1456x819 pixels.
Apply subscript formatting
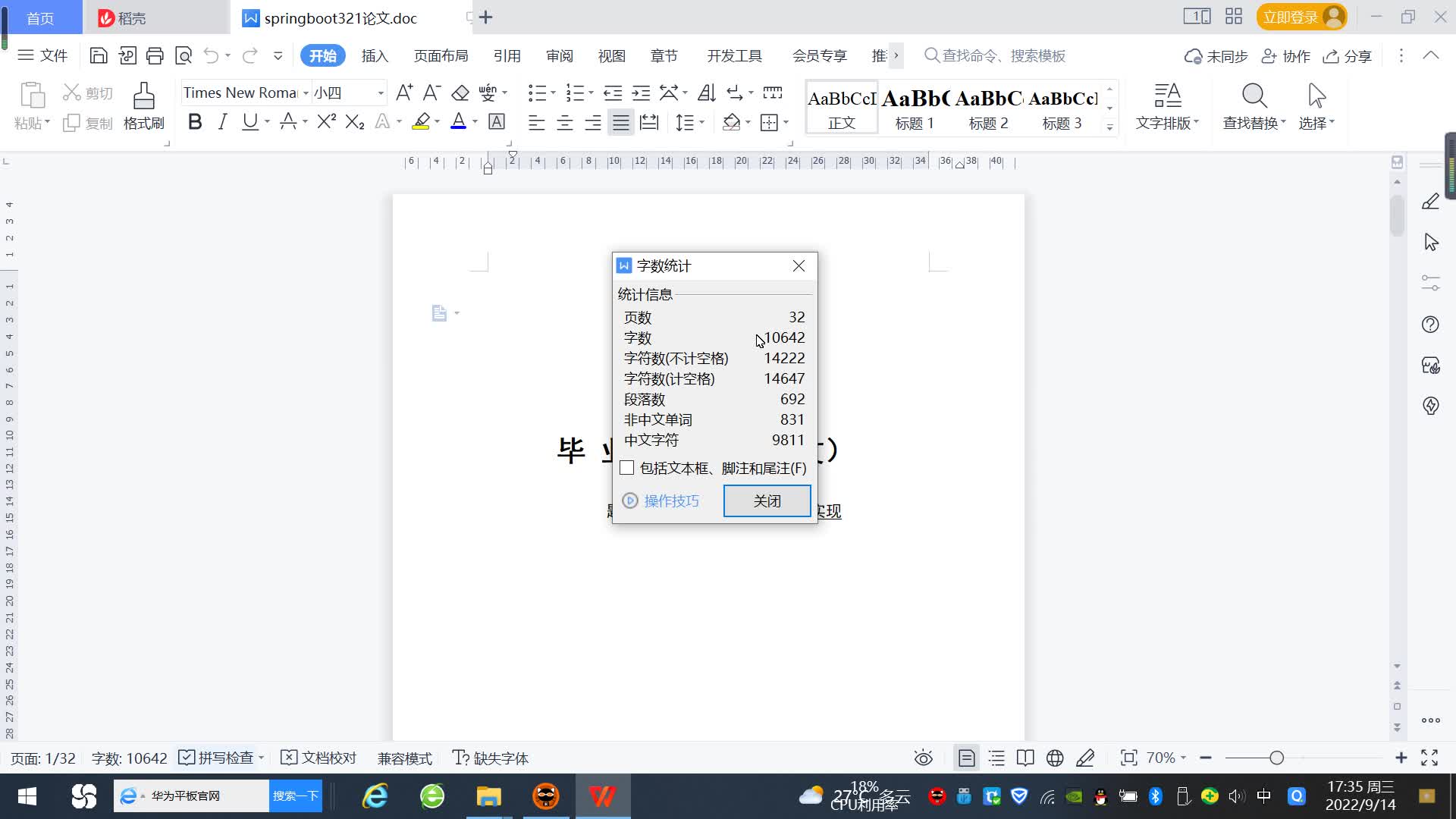point(355,122)
